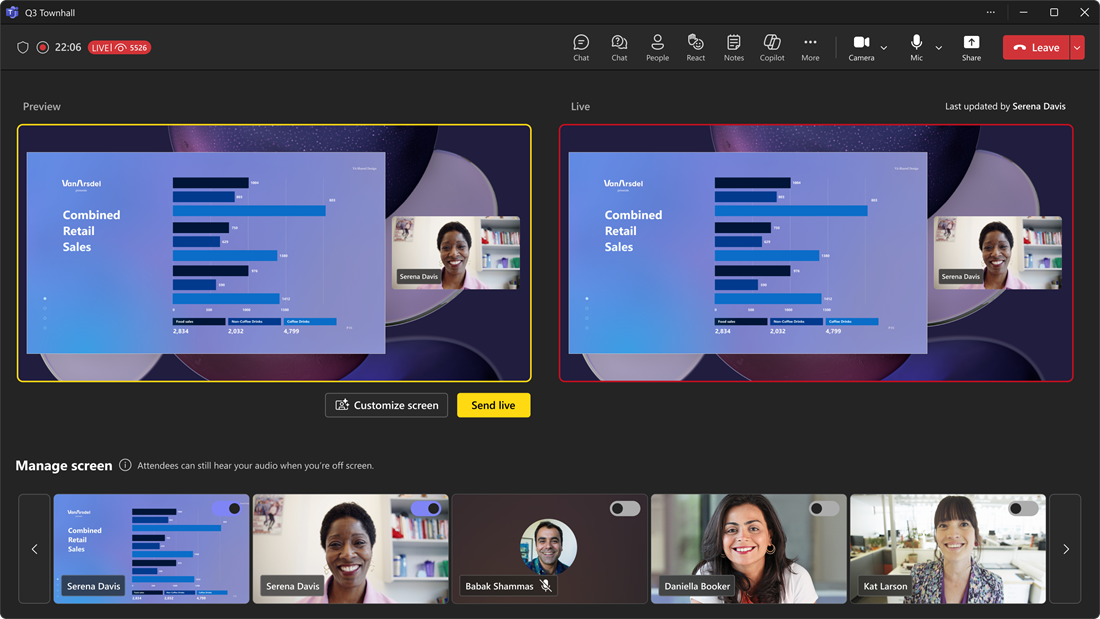
Task: Open the React menu
Action: point(695,48)
